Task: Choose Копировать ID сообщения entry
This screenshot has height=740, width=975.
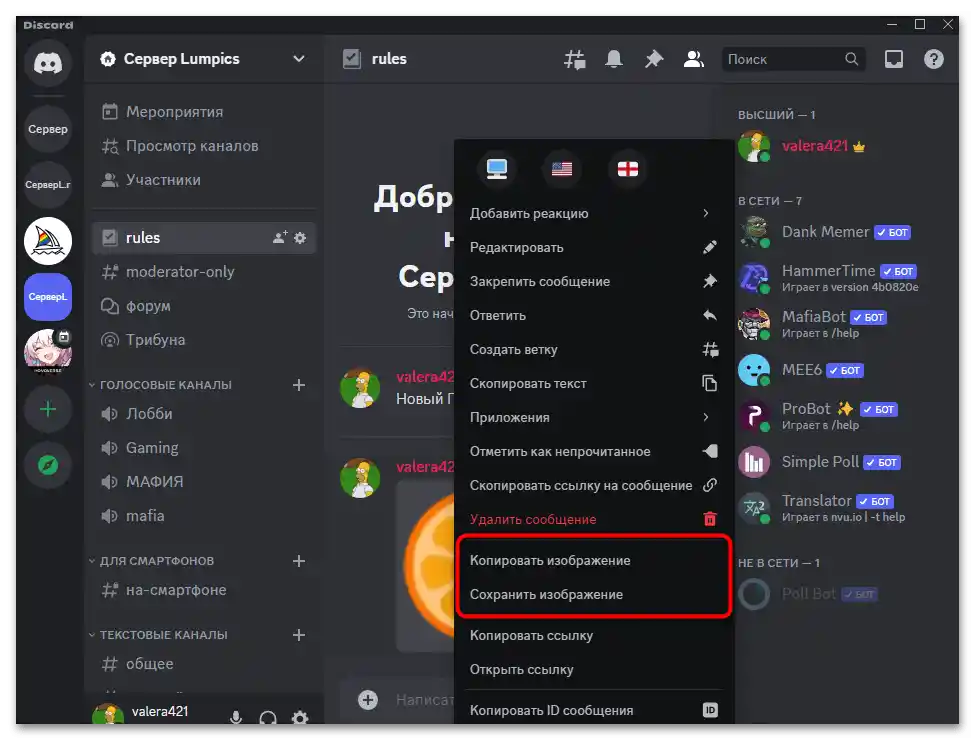Action: (594, 710)
